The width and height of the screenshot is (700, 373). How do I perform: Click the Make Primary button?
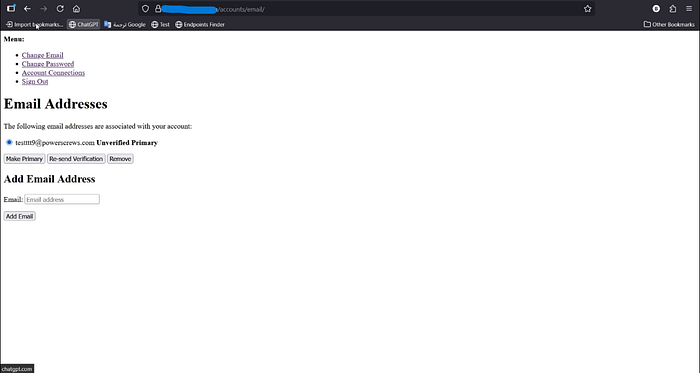click(24, 159)
